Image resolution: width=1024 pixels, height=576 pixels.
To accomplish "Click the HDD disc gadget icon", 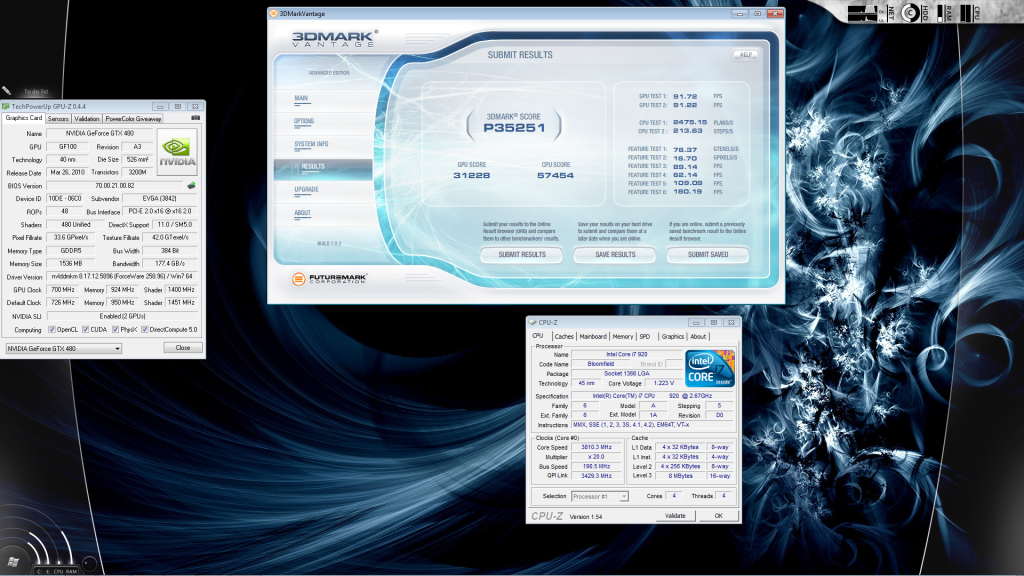I will click(x=909, y=13).
